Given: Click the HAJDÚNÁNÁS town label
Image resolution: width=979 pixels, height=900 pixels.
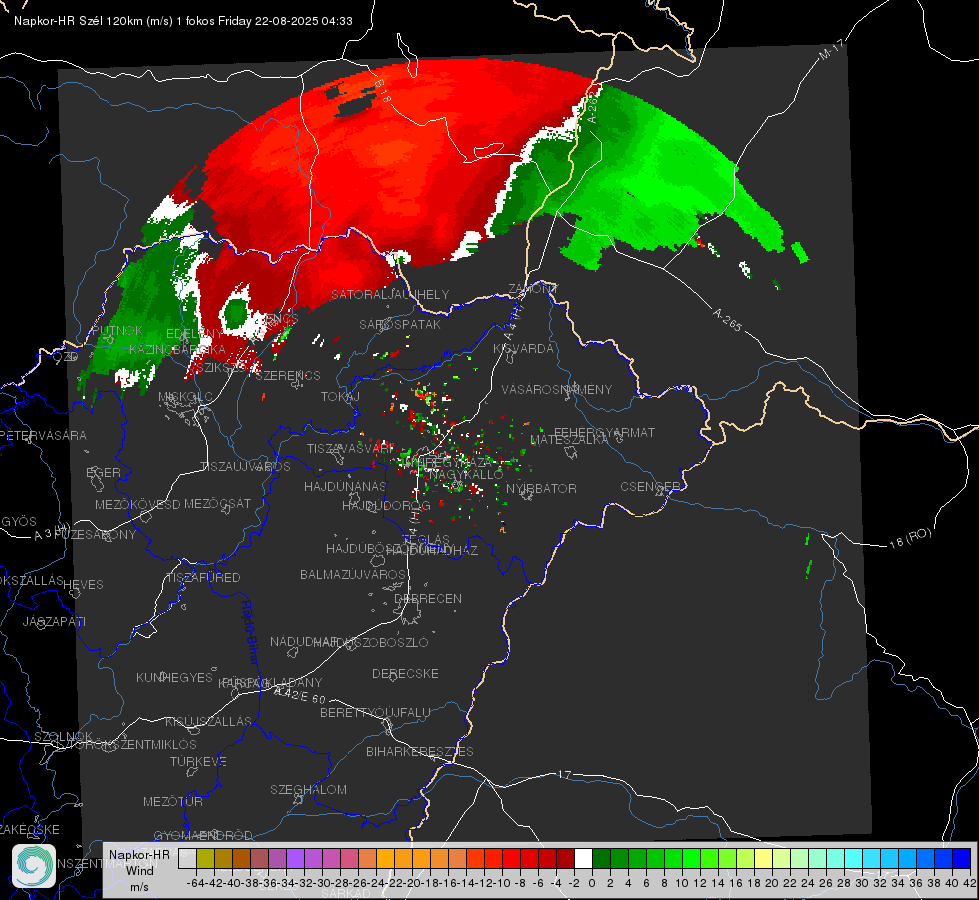Looking at the screenshot, I should pos(345,486).
